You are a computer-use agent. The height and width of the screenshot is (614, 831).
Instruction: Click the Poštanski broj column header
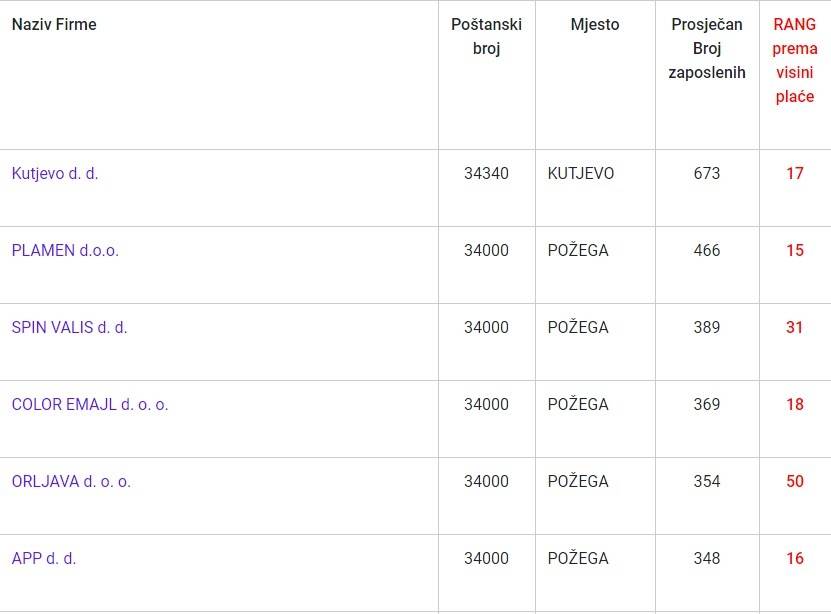tap(486, 36)
